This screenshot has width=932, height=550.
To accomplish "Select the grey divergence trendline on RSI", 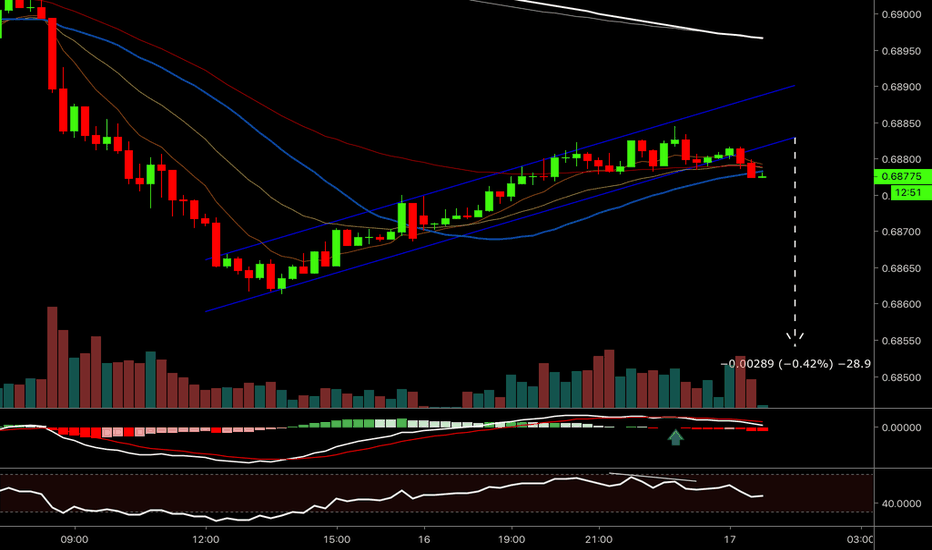I will point(653,477).
